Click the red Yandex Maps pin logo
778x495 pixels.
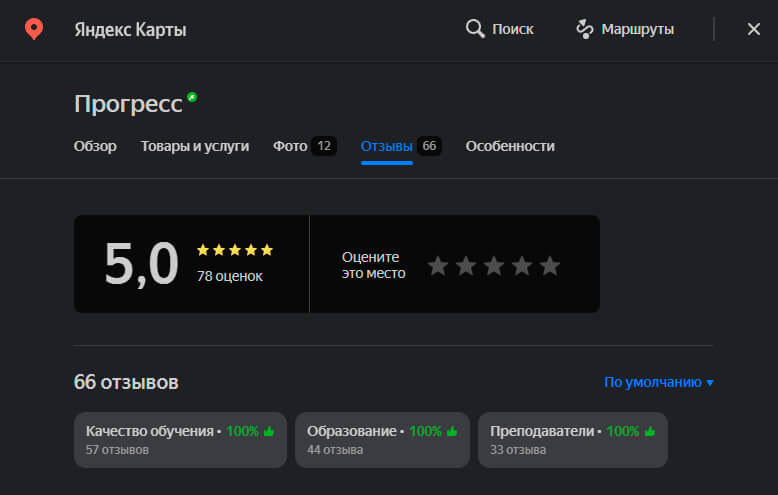[x=34, y=29]
